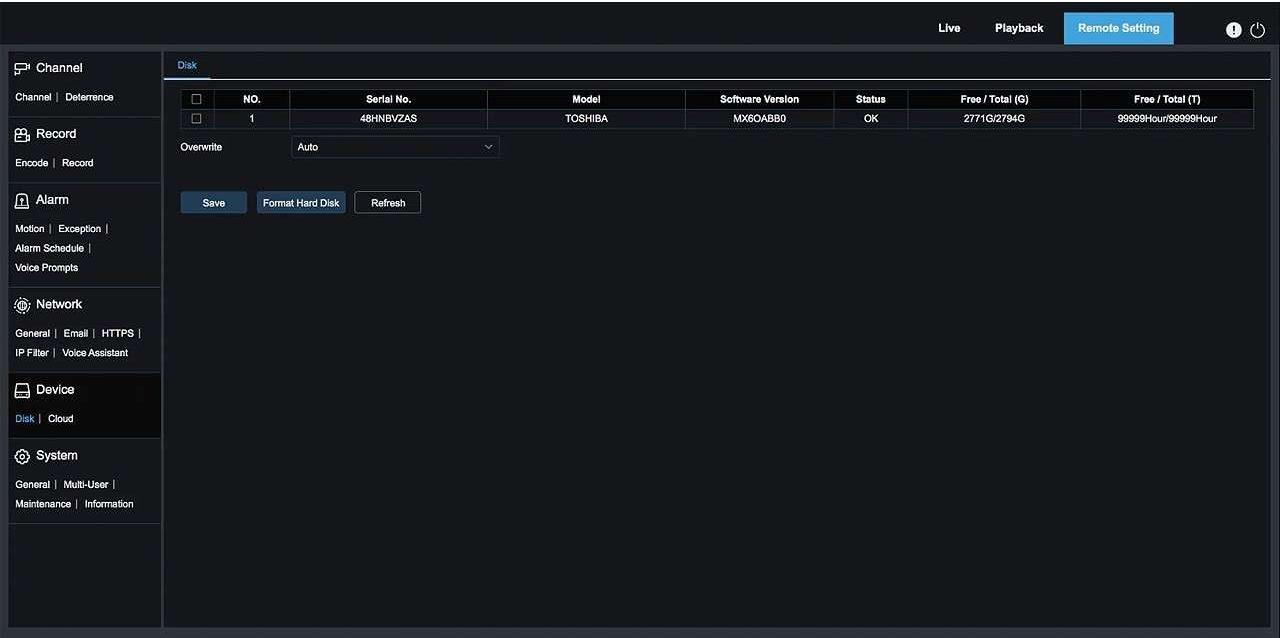1280x638 pixels.
Task: Click the Channel section camera icon
Action: [22, 68]
